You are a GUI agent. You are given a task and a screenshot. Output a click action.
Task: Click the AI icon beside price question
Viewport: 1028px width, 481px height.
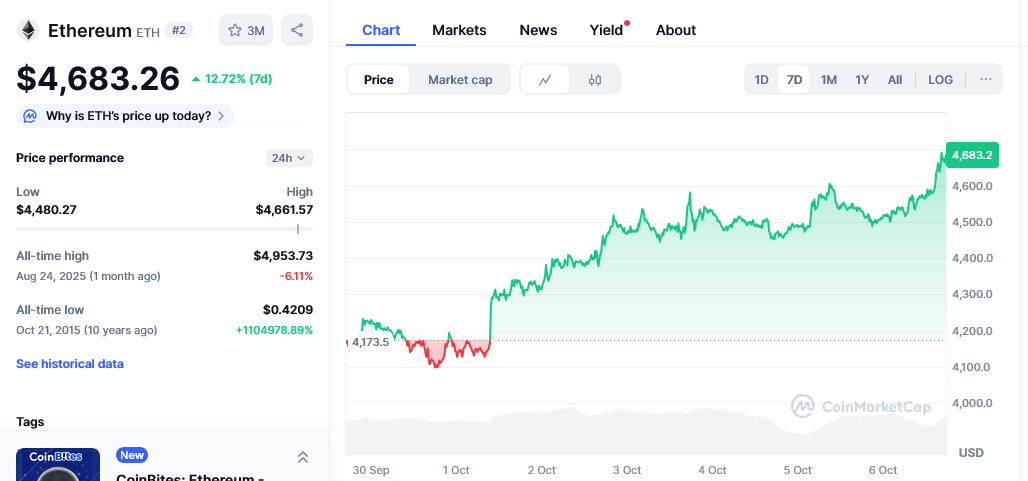[31, 116]
